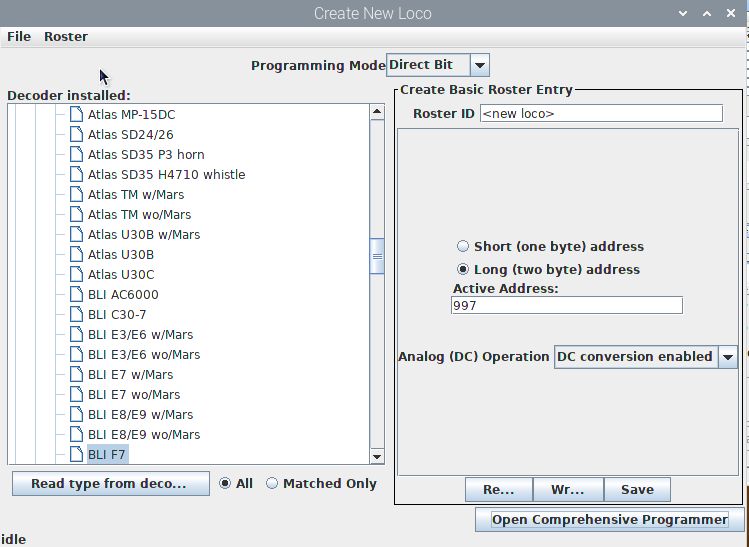Click the file icon beside BLI E8/E9 w/Mars
This screenshot has width=749, height=547.
point(76,415)
